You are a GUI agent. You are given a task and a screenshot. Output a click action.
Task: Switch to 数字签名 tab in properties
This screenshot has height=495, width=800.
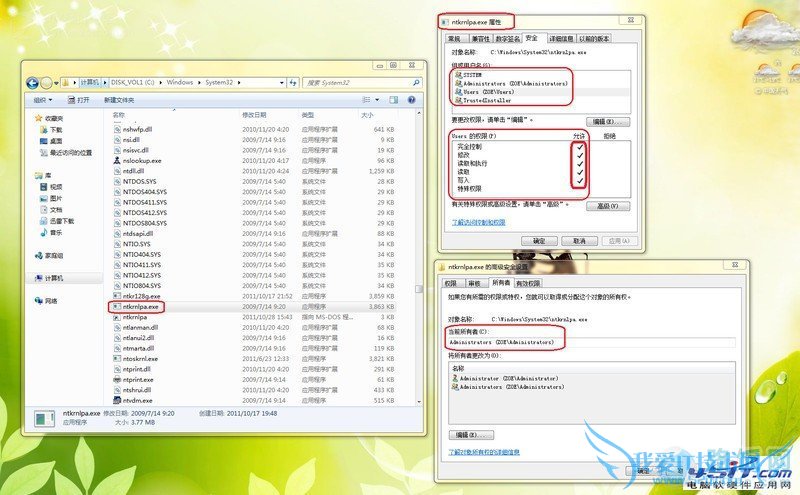(x=508, y=39)
